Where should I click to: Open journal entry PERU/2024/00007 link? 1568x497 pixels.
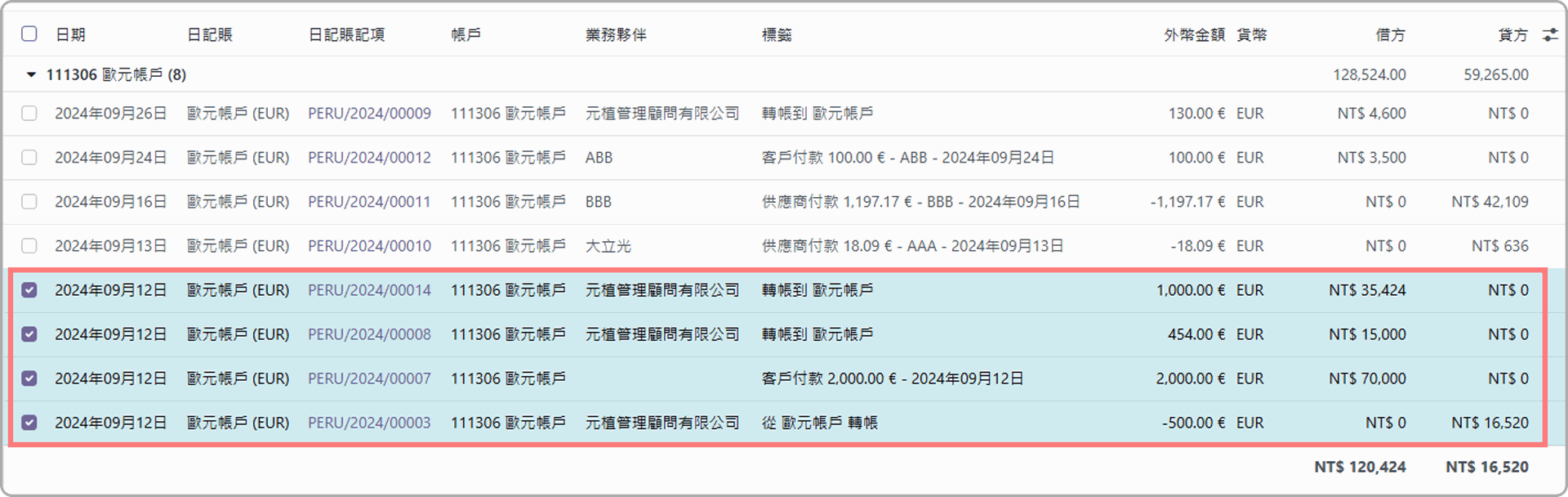(x=369, y=378)
